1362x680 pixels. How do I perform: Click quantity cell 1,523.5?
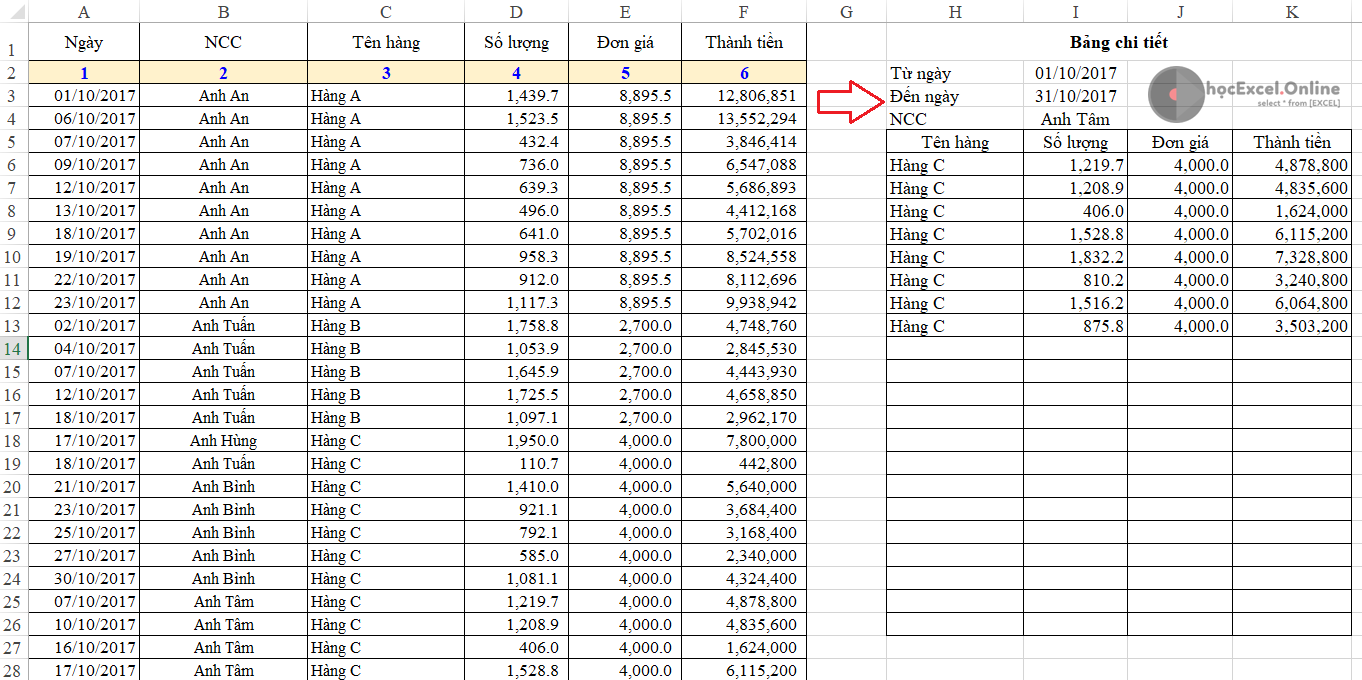516,119
